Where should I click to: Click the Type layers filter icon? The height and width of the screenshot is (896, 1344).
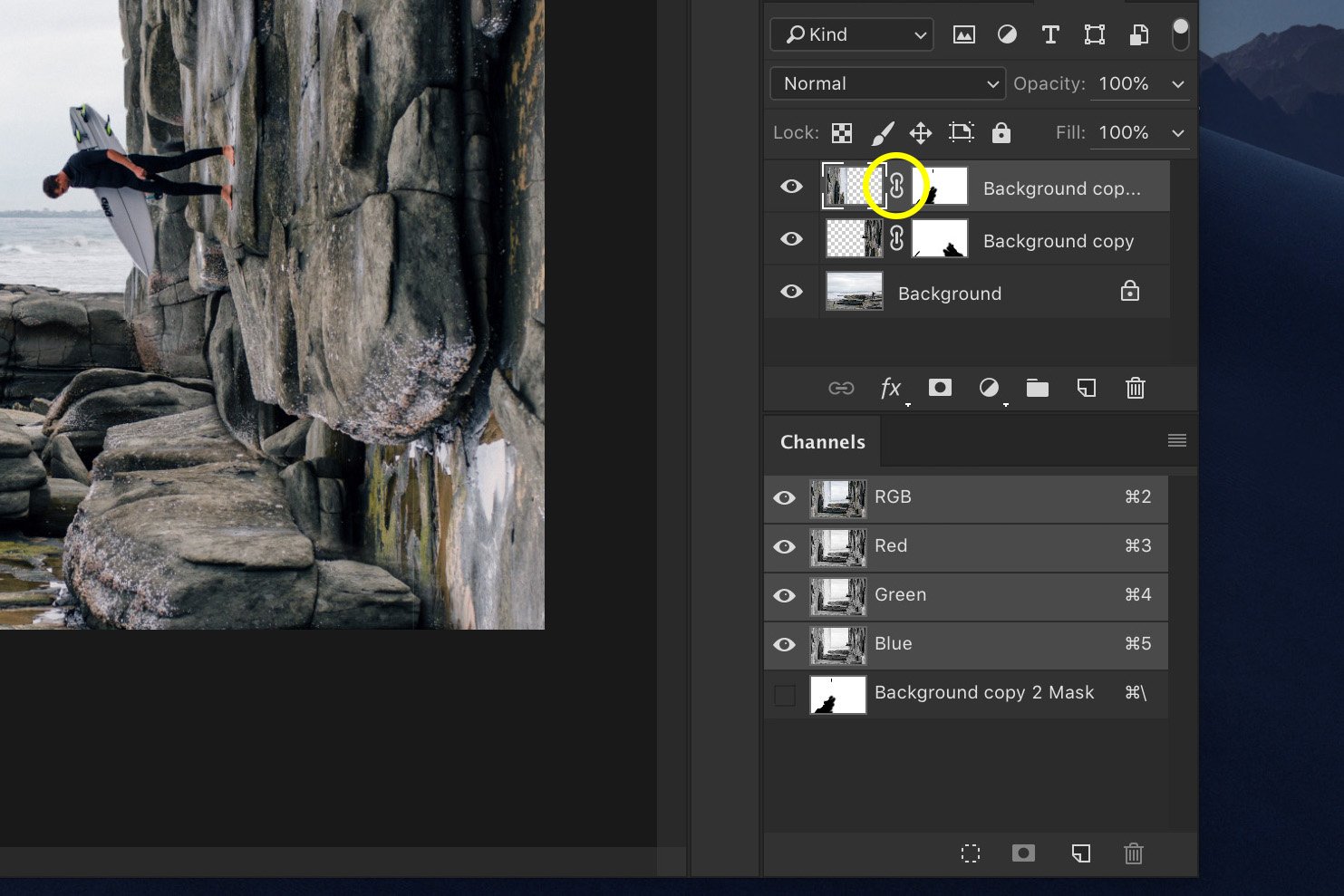point(1050,34)
